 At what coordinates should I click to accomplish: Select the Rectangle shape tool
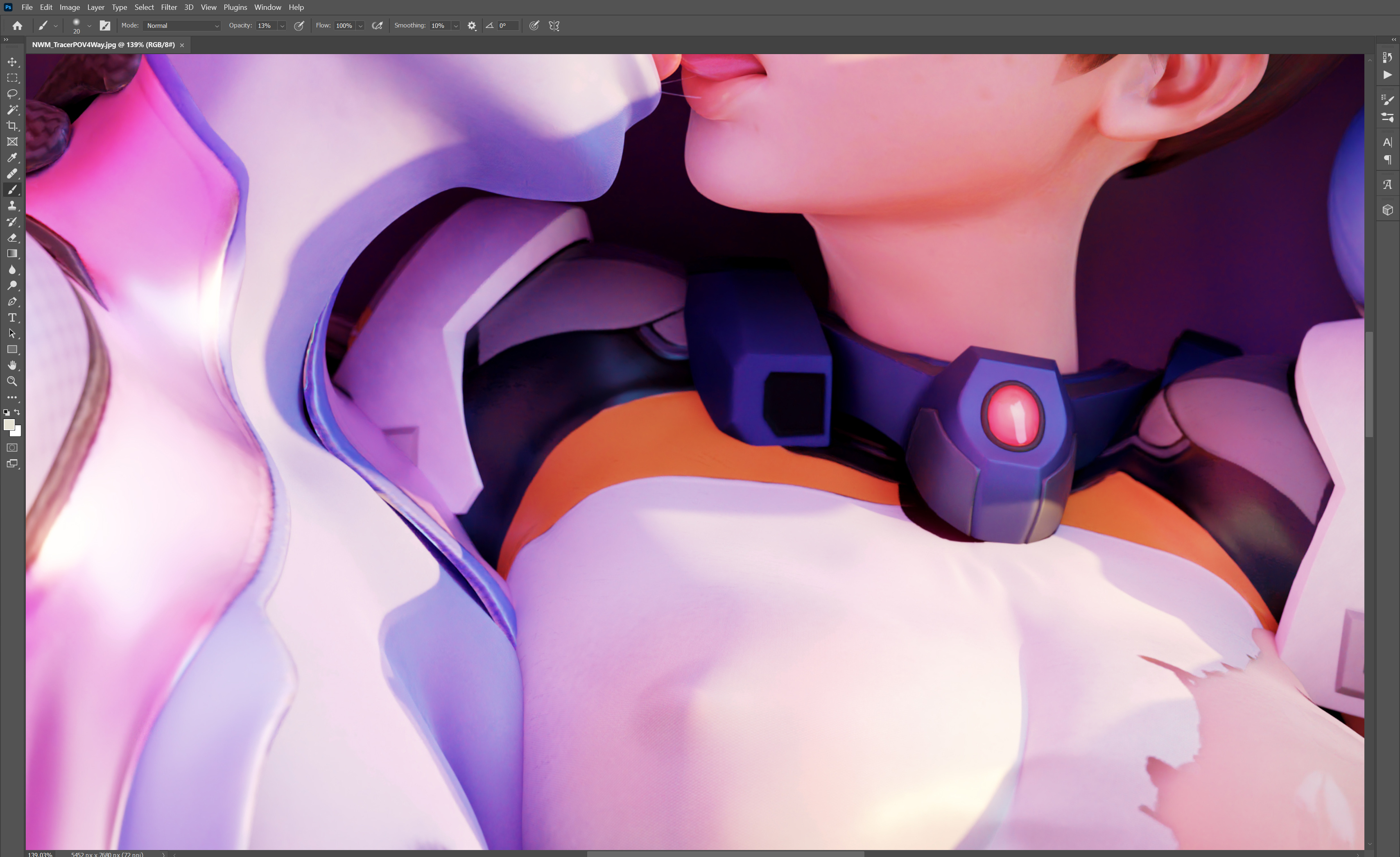(x=12, y=349)
